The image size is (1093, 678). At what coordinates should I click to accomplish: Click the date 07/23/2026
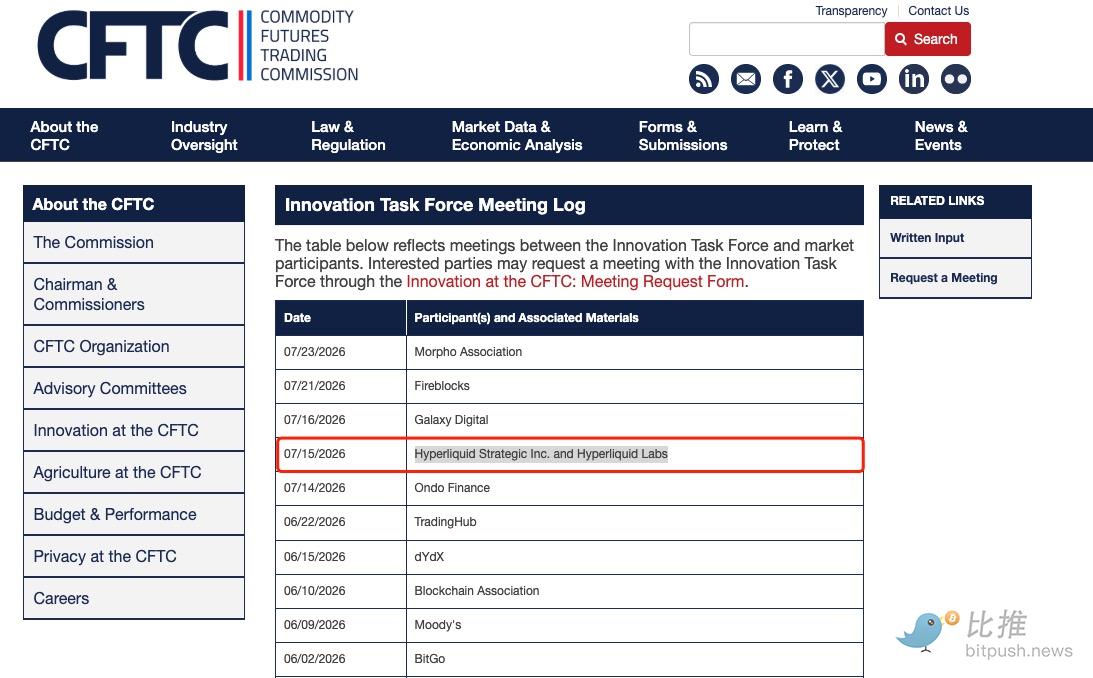pos(314,352)
